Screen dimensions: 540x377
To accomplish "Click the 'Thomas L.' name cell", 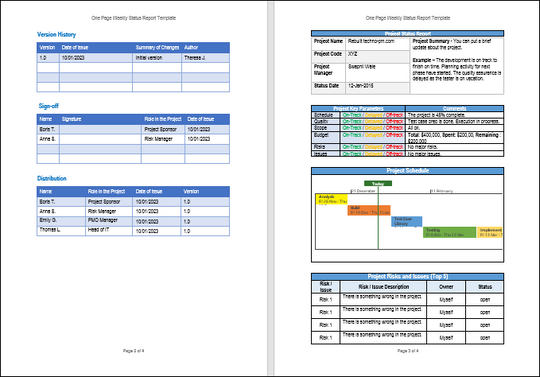I will 50,230.
